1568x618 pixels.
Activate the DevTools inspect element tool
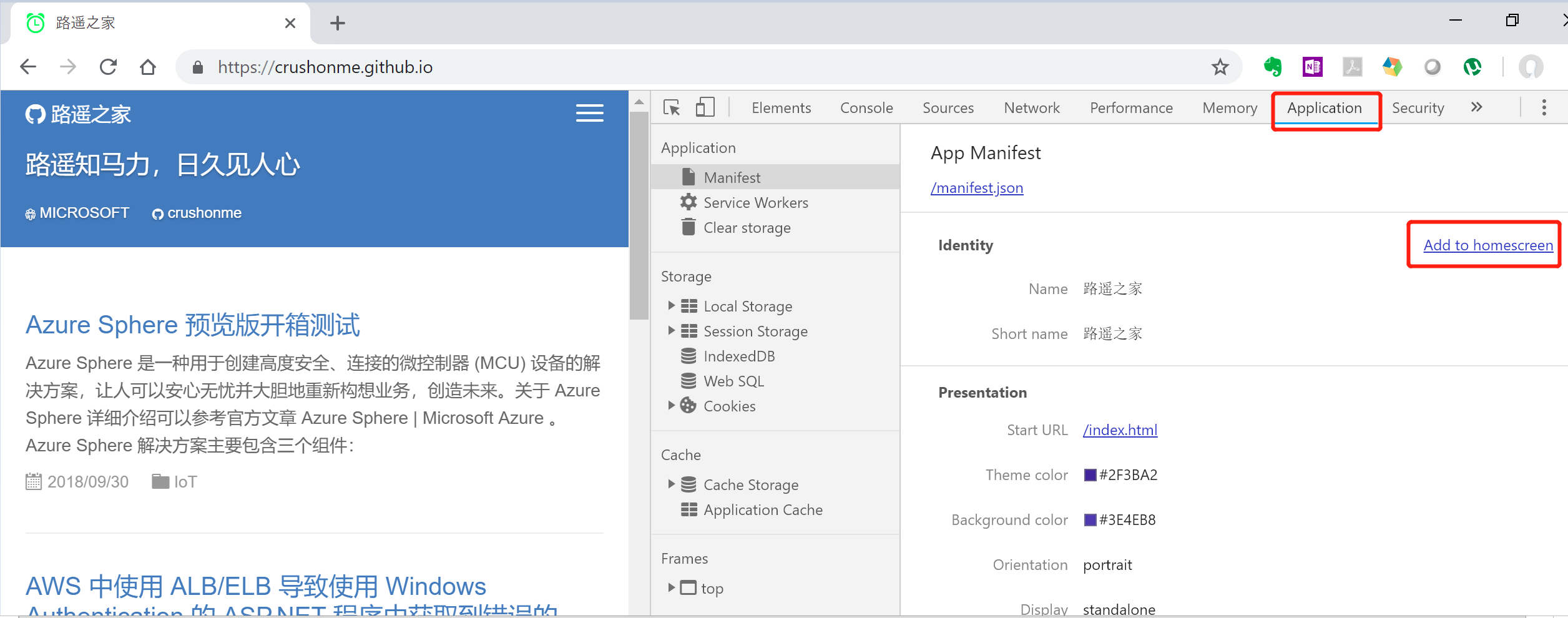click(672, 107)
